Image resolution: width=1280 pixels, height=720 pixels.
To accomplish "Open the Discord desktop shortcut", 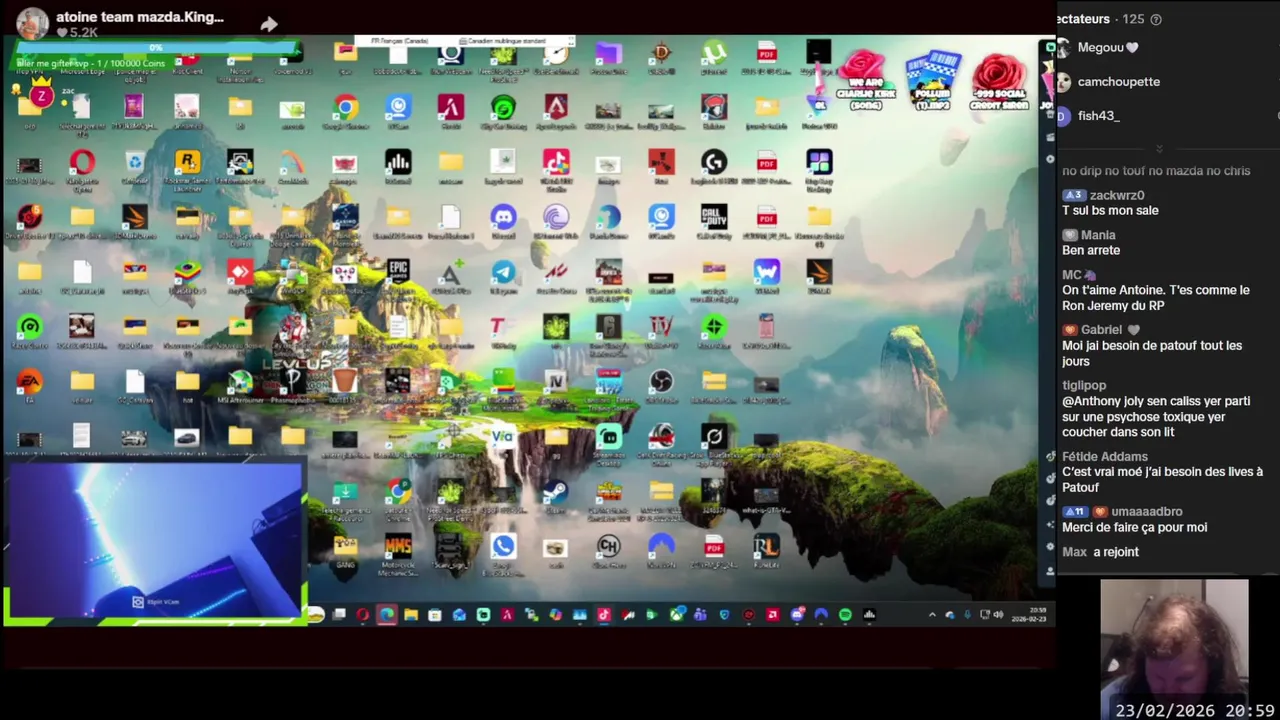I will point(503,217).
